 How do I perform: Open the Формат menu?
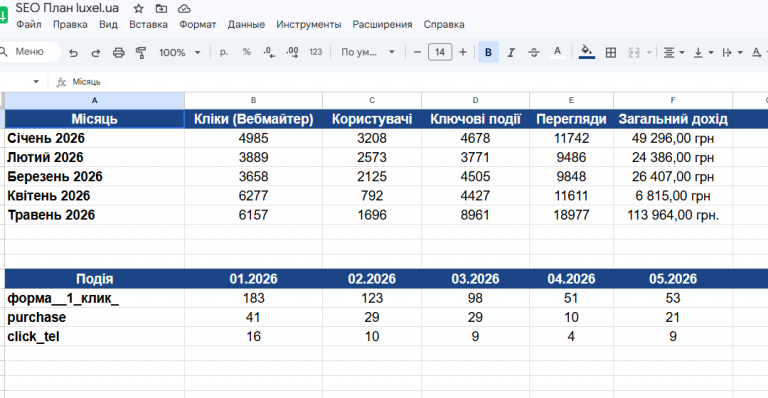197,24
